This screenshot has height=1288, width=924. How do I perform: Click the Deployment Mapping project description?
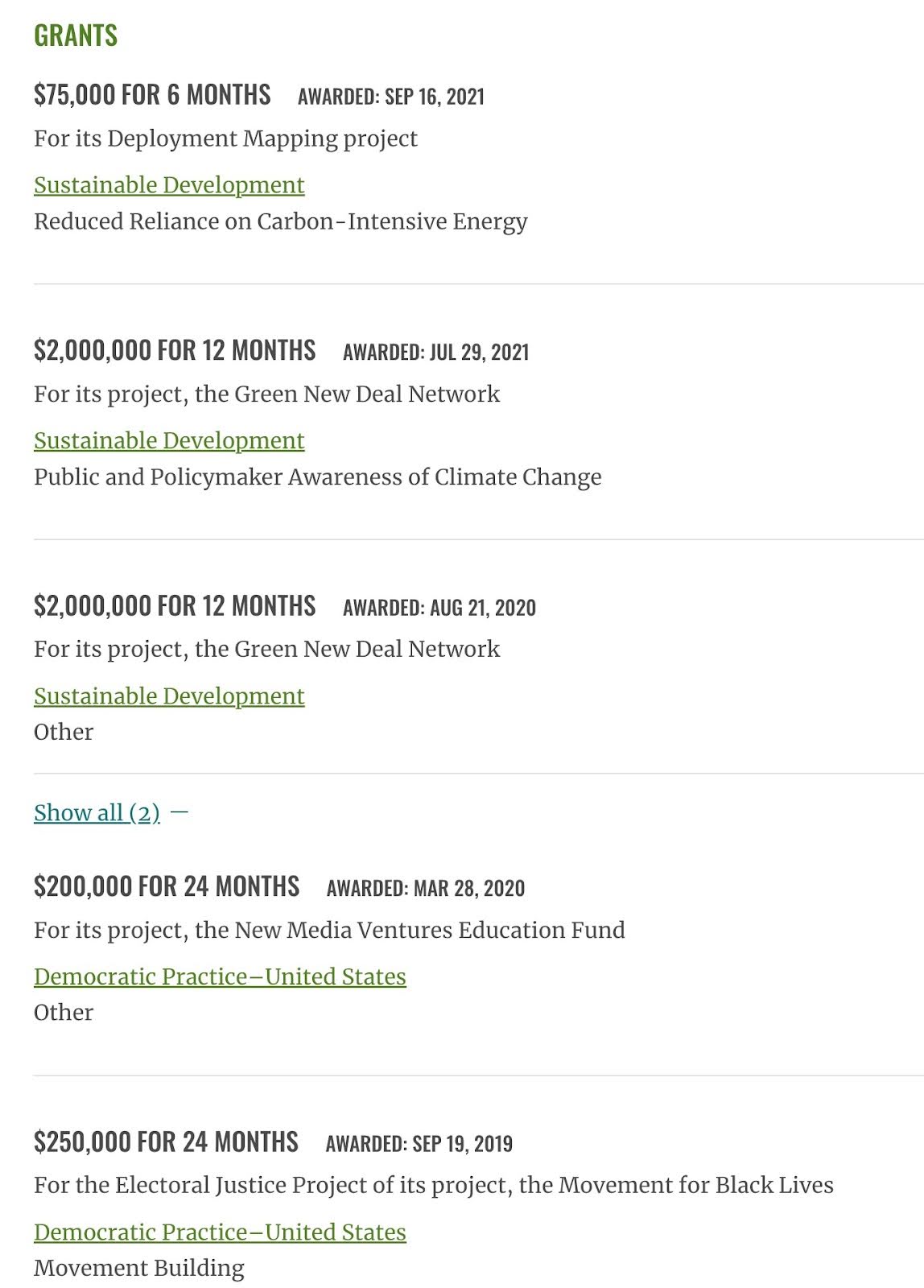point(225,138)
